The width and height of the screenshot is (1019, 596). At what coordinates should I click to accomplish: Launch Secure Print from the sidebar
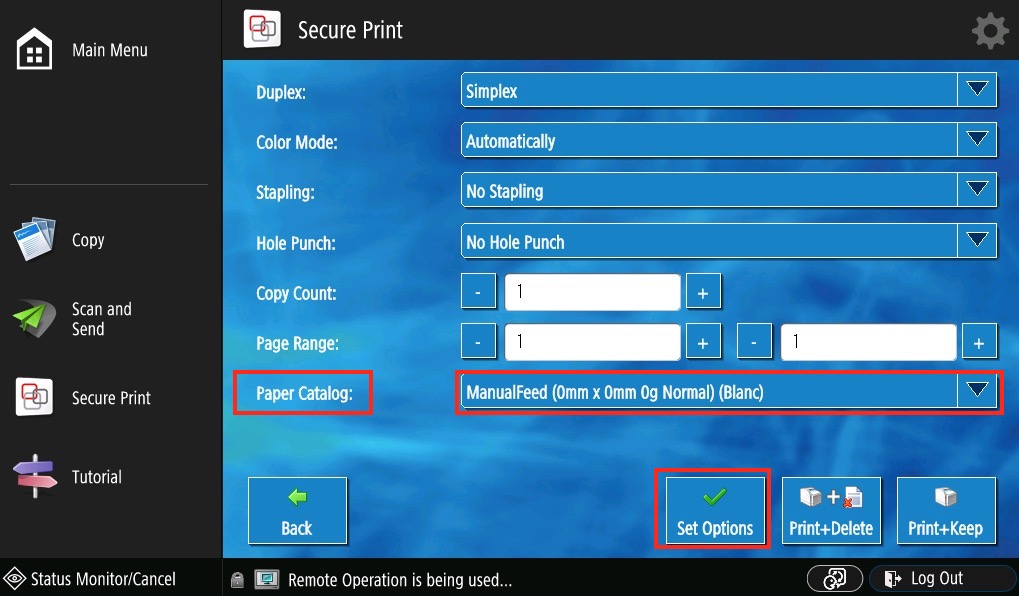[x=35, y=398]
